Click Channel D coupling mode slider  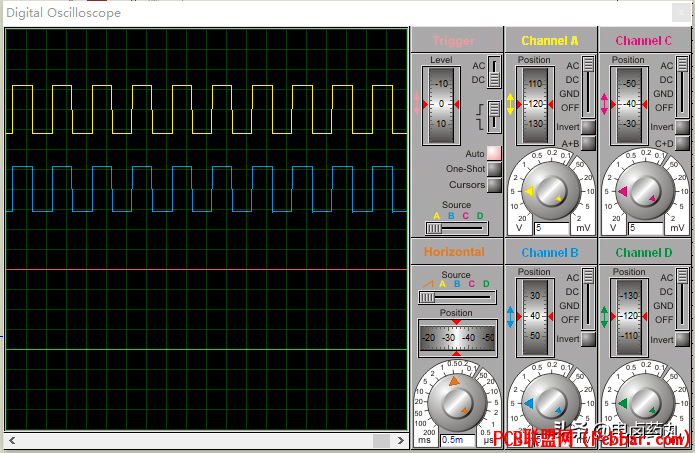(682, 298)
